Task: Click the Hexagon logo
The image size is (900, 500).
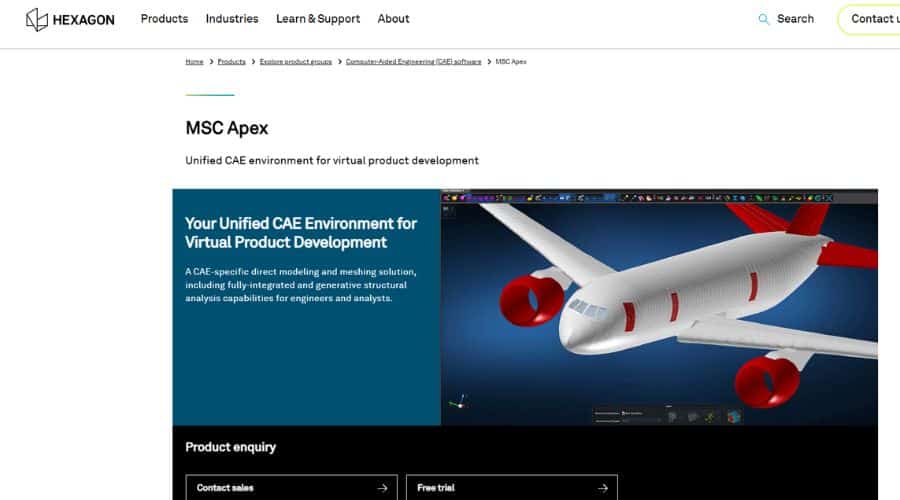Action: coord(70,20)
